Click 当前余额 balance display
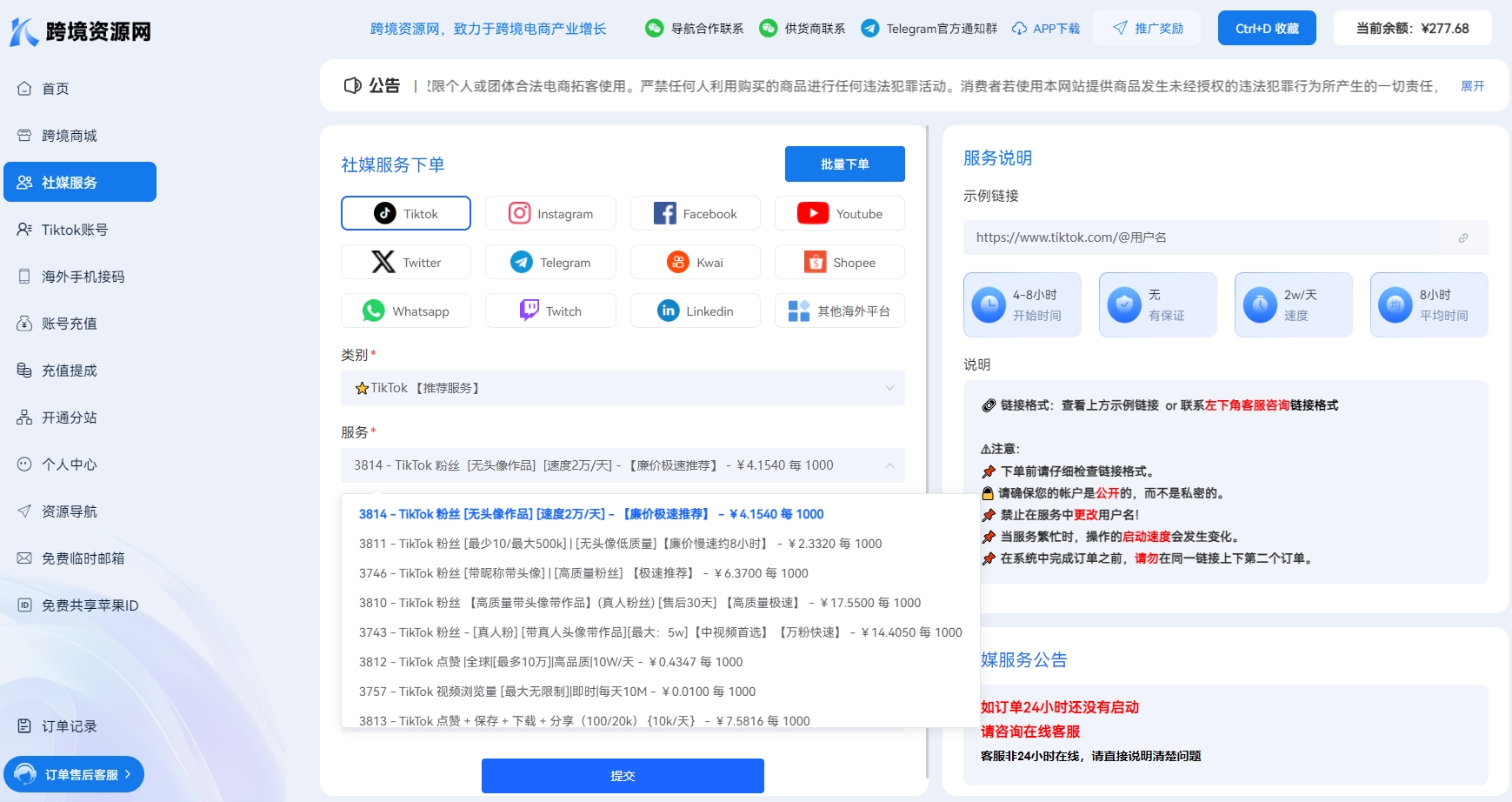The width and height of the screenshot is (1512, 802). click(x=1413, y=28)
